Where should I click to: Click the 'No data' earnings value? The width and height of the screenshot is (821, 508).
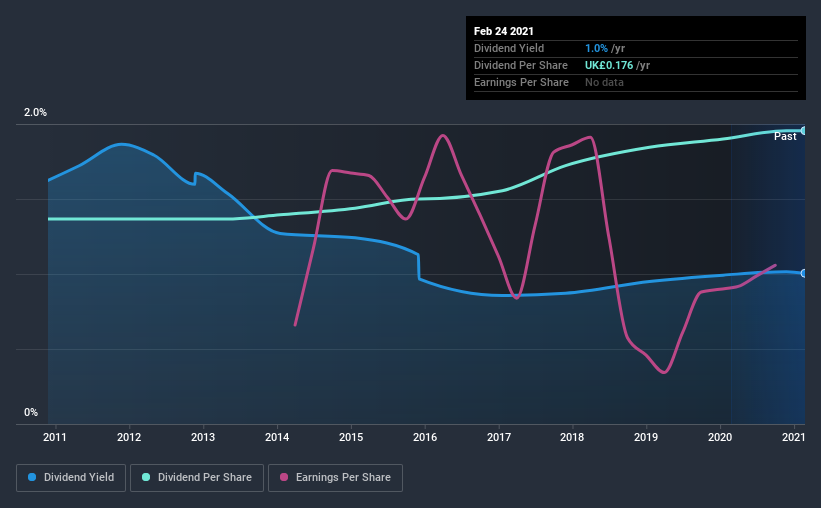[604, 82]
